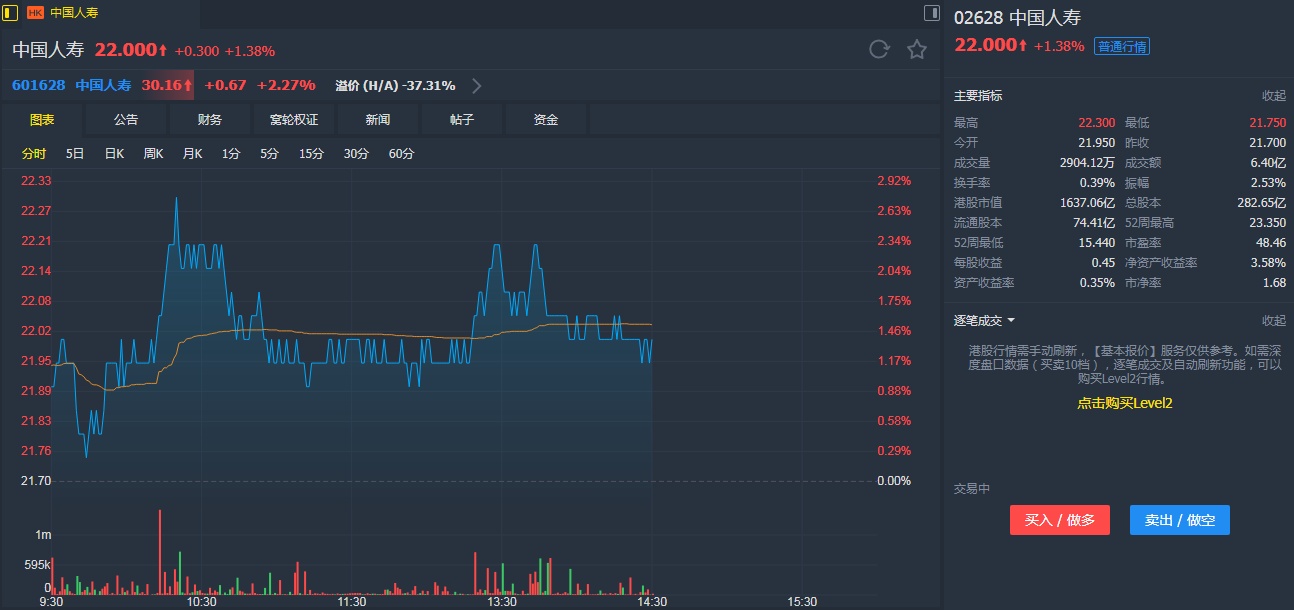Collapse the 主要指标 section
Viewport: 1294px width, 610px height.
(1273, 96)
